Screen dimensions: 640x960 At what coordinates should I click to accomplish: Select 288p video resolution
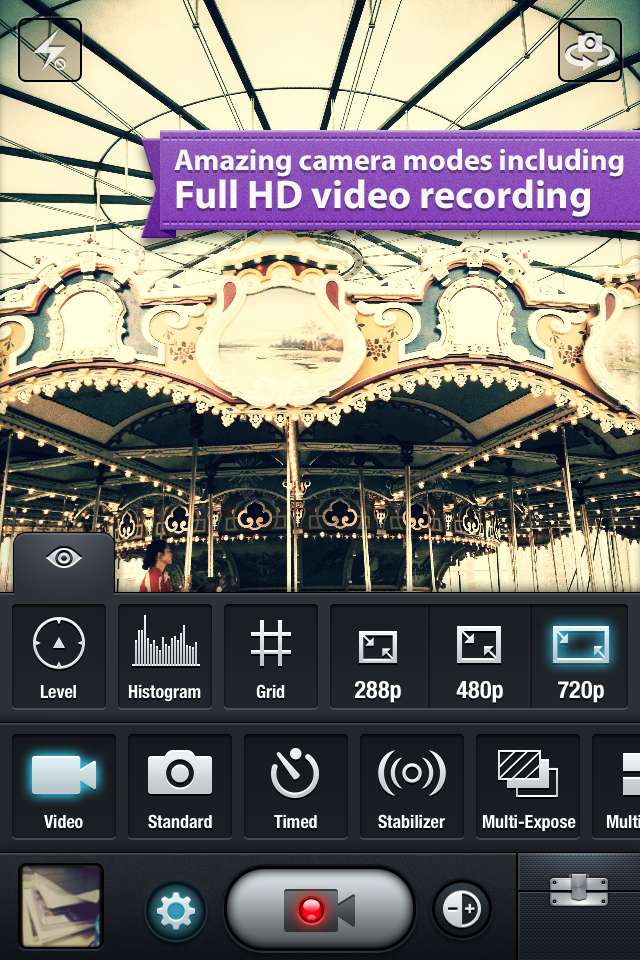click(x=378, y=656)
